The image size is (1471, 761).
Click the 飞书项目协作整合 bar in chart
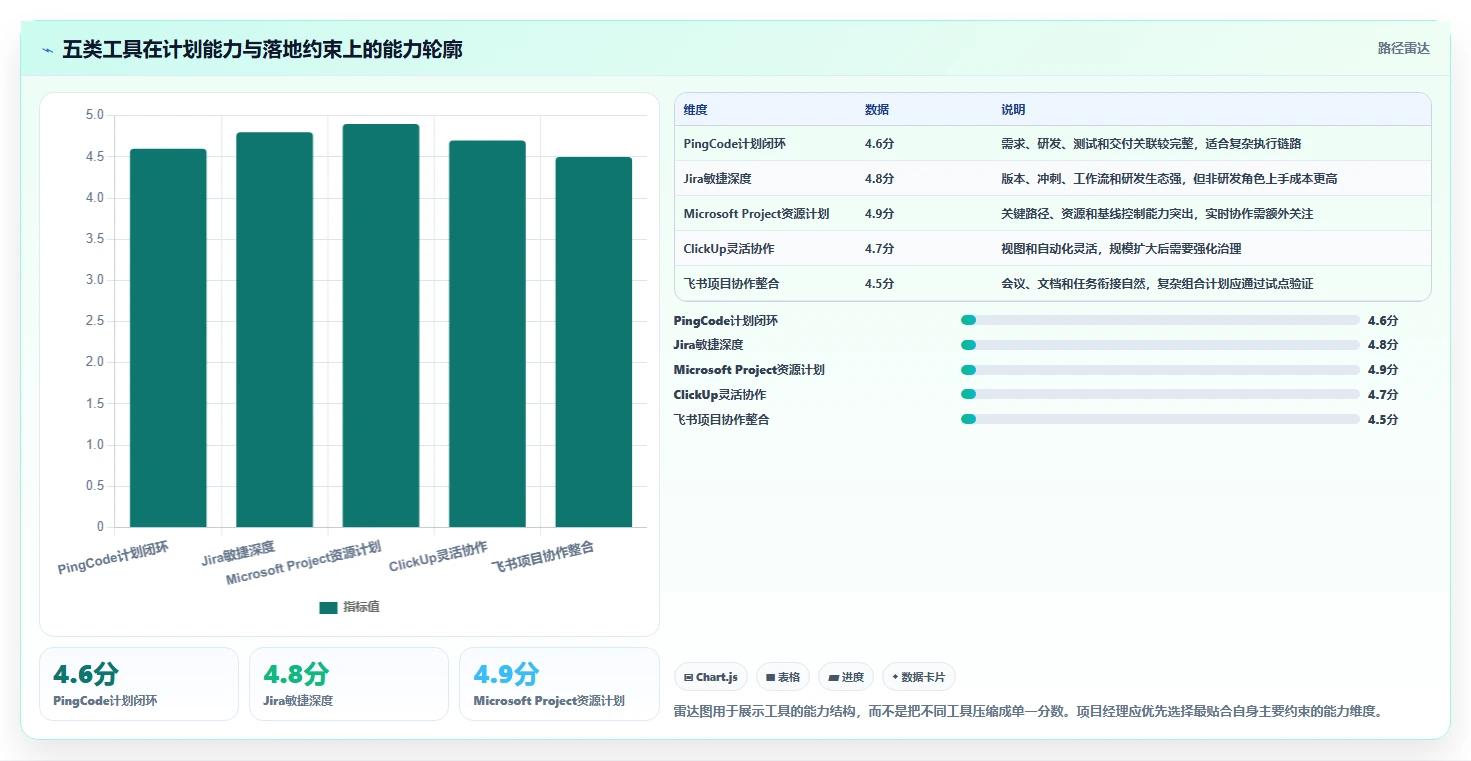593,342
